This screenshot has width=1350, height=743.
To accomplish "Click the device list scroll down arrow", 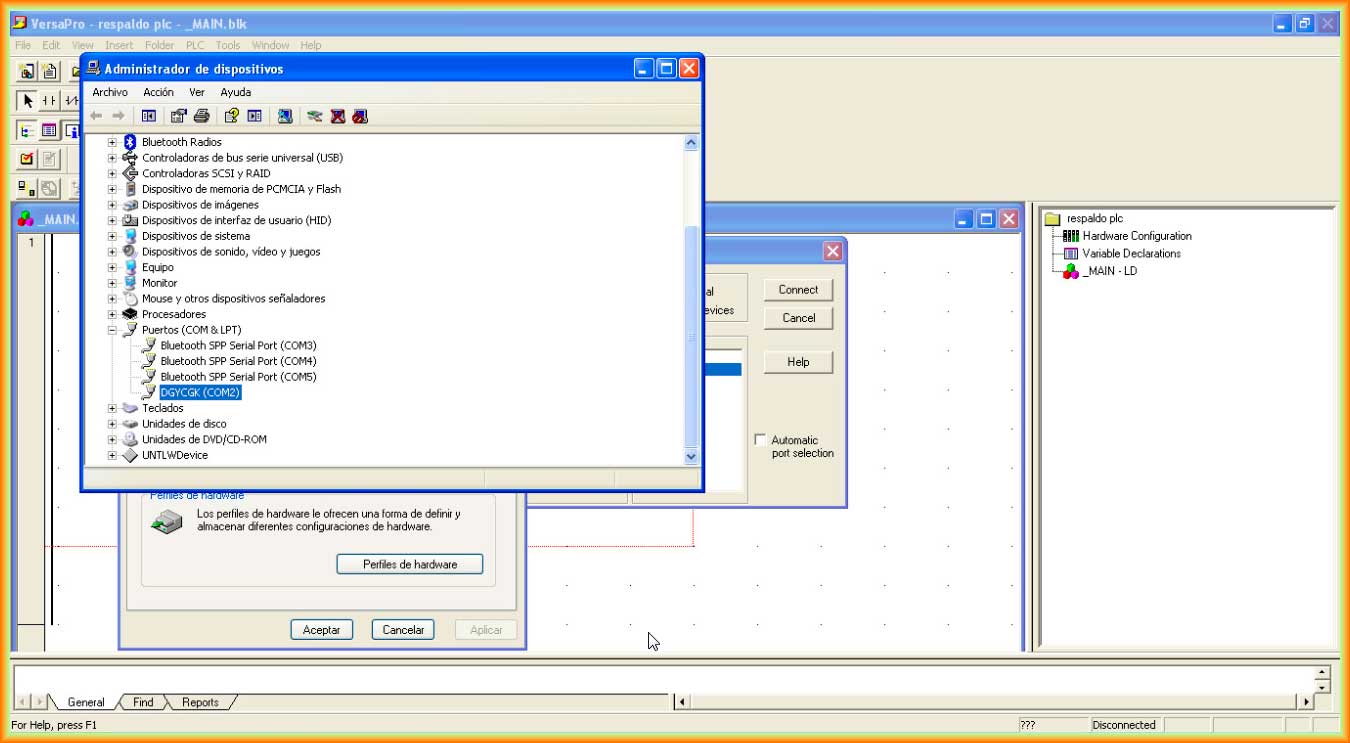I will pos(690,456).
